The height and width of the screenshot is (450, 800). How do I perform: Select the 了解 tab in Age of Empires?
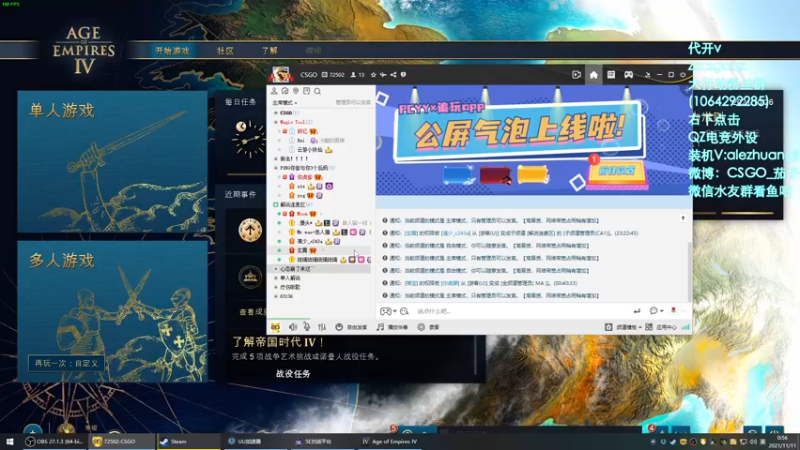pyautogui.click(x=269, y=51)
